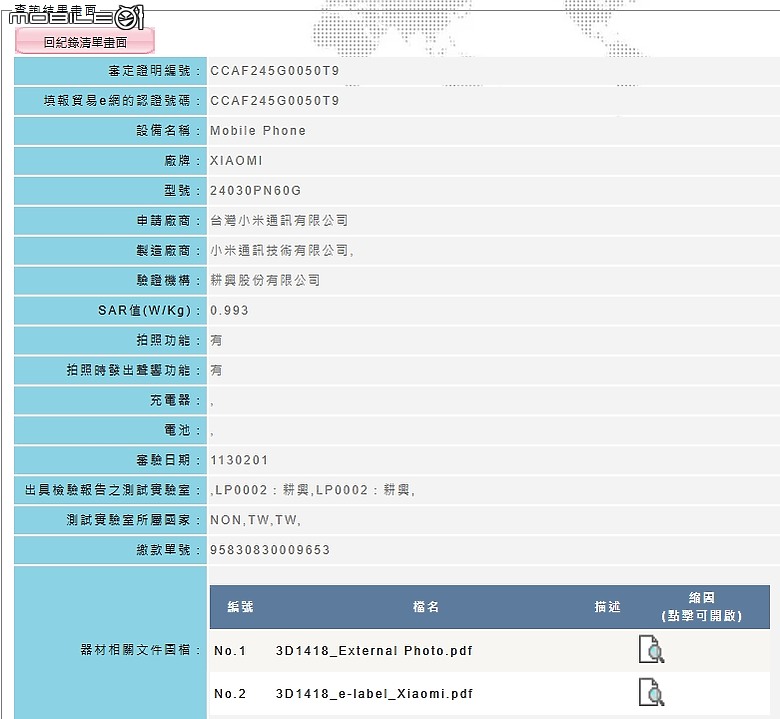The image size is (780, 719).
Task: Click the 設備名稱 label
Action: 168,130
